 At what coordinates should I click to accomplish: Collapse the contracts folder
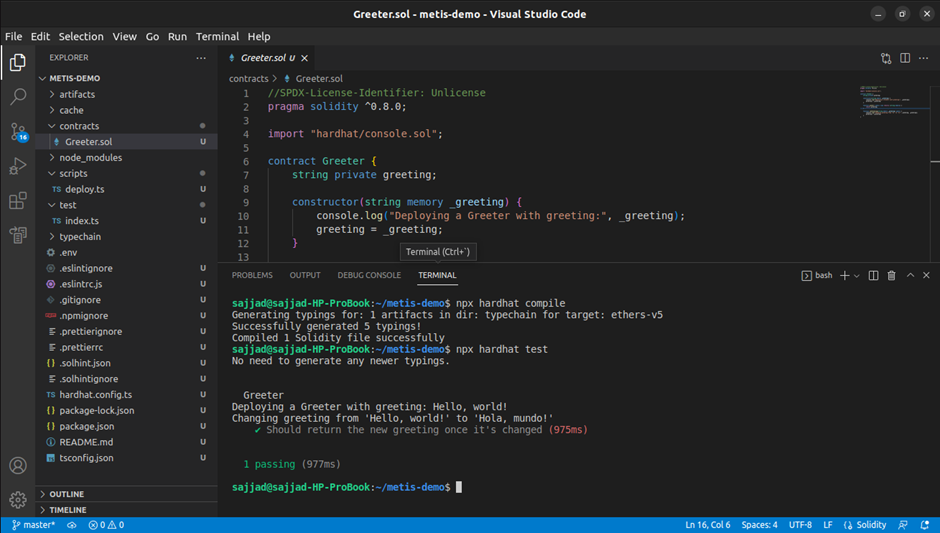78,126
